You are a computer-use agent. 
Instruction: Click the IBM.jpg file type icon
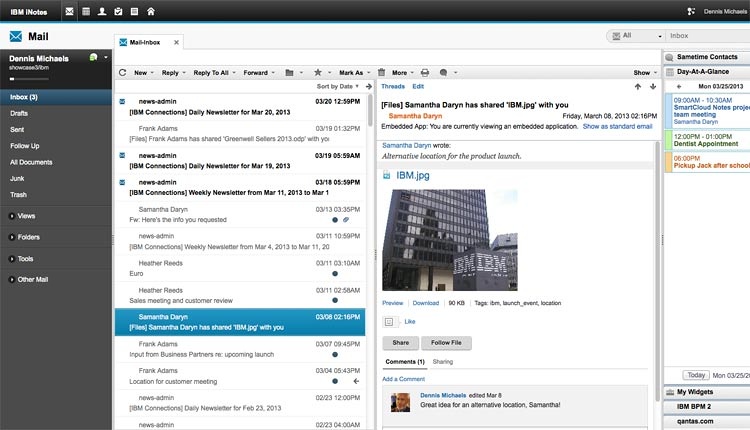[x=386, y=176]
